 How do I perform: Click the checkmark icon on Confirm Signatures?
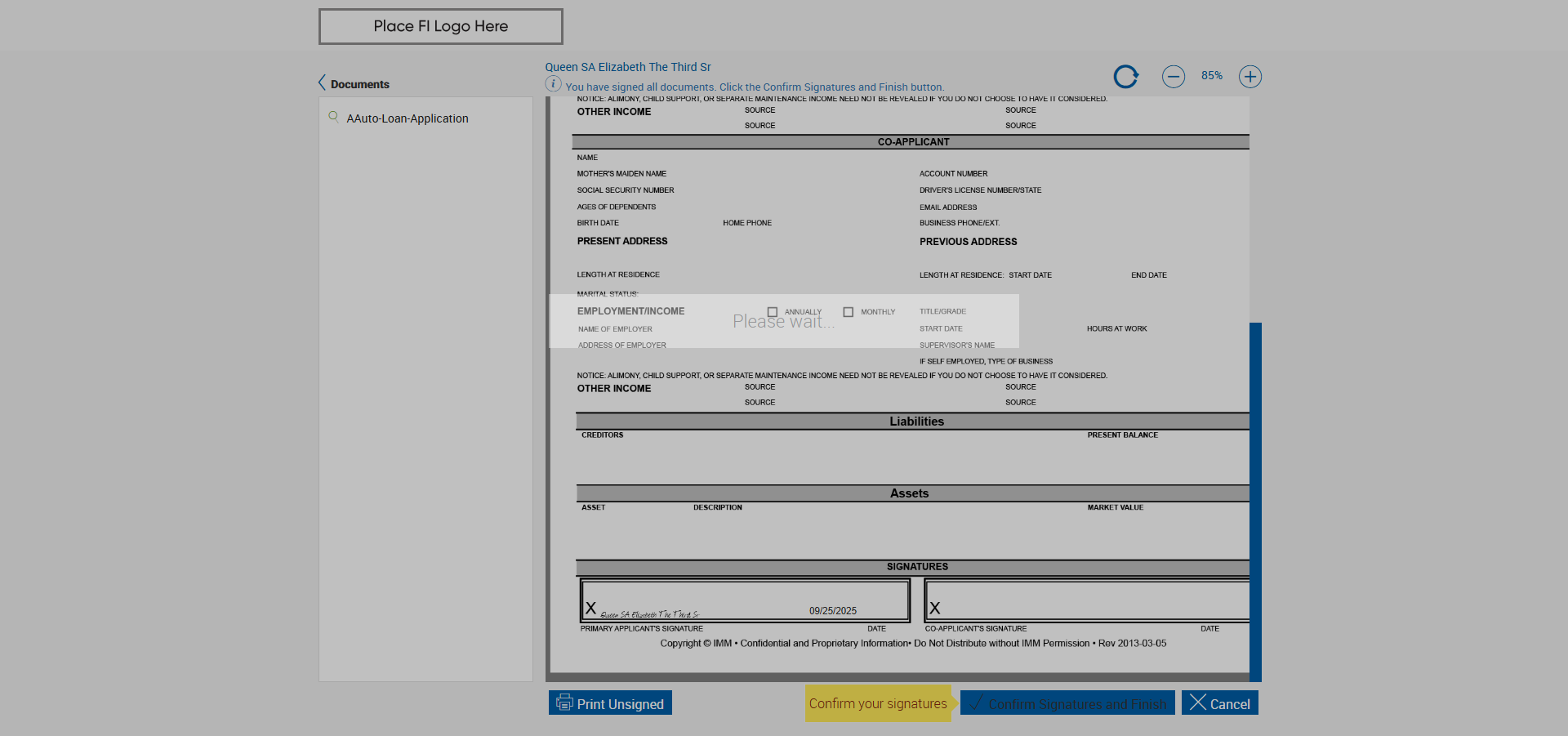pyautogui.click(x=976, y=703)
